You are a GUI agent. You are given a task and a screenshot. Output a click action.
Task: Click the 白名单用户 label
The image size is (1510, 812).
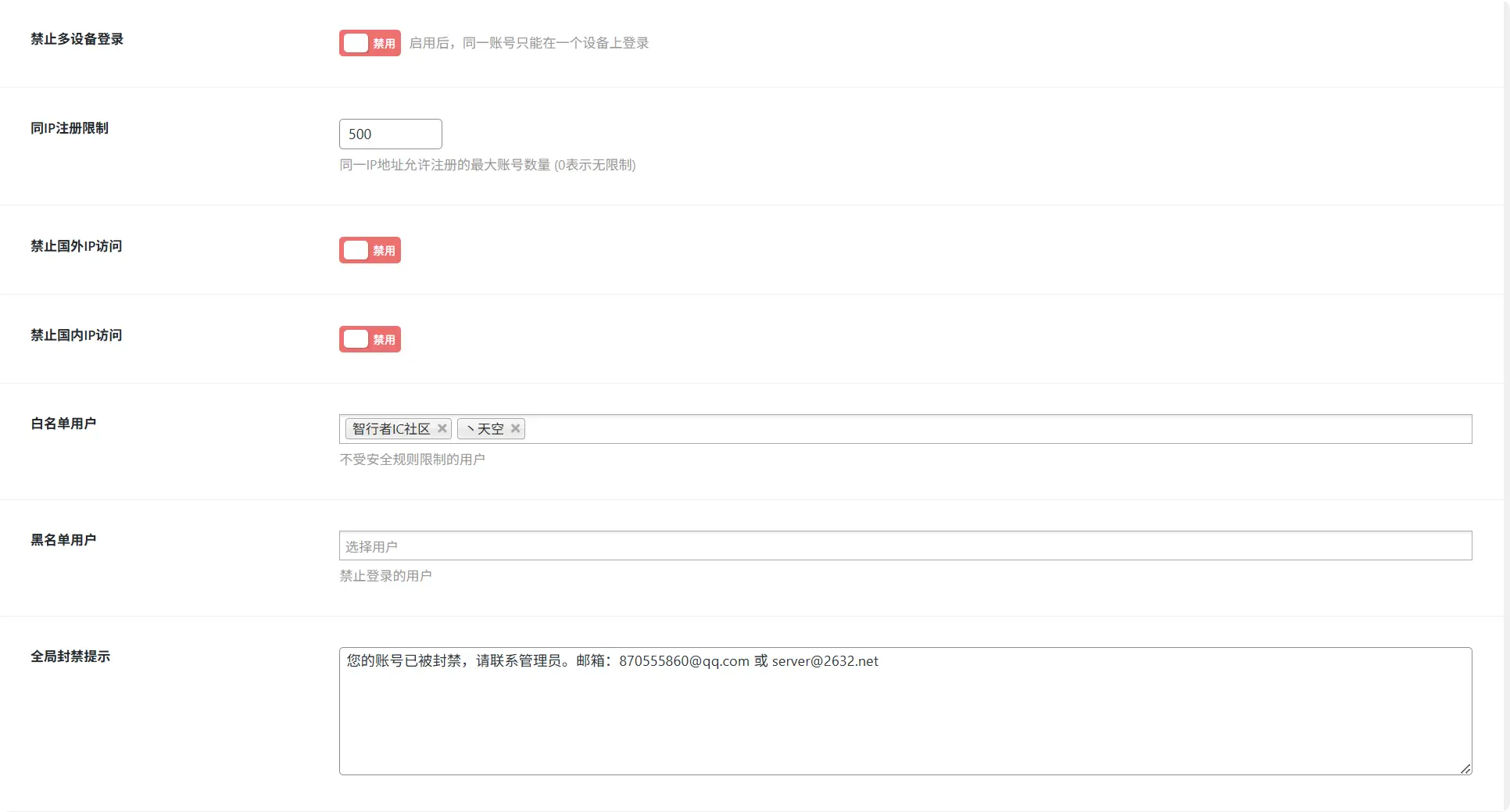click(x=63, y=424)
